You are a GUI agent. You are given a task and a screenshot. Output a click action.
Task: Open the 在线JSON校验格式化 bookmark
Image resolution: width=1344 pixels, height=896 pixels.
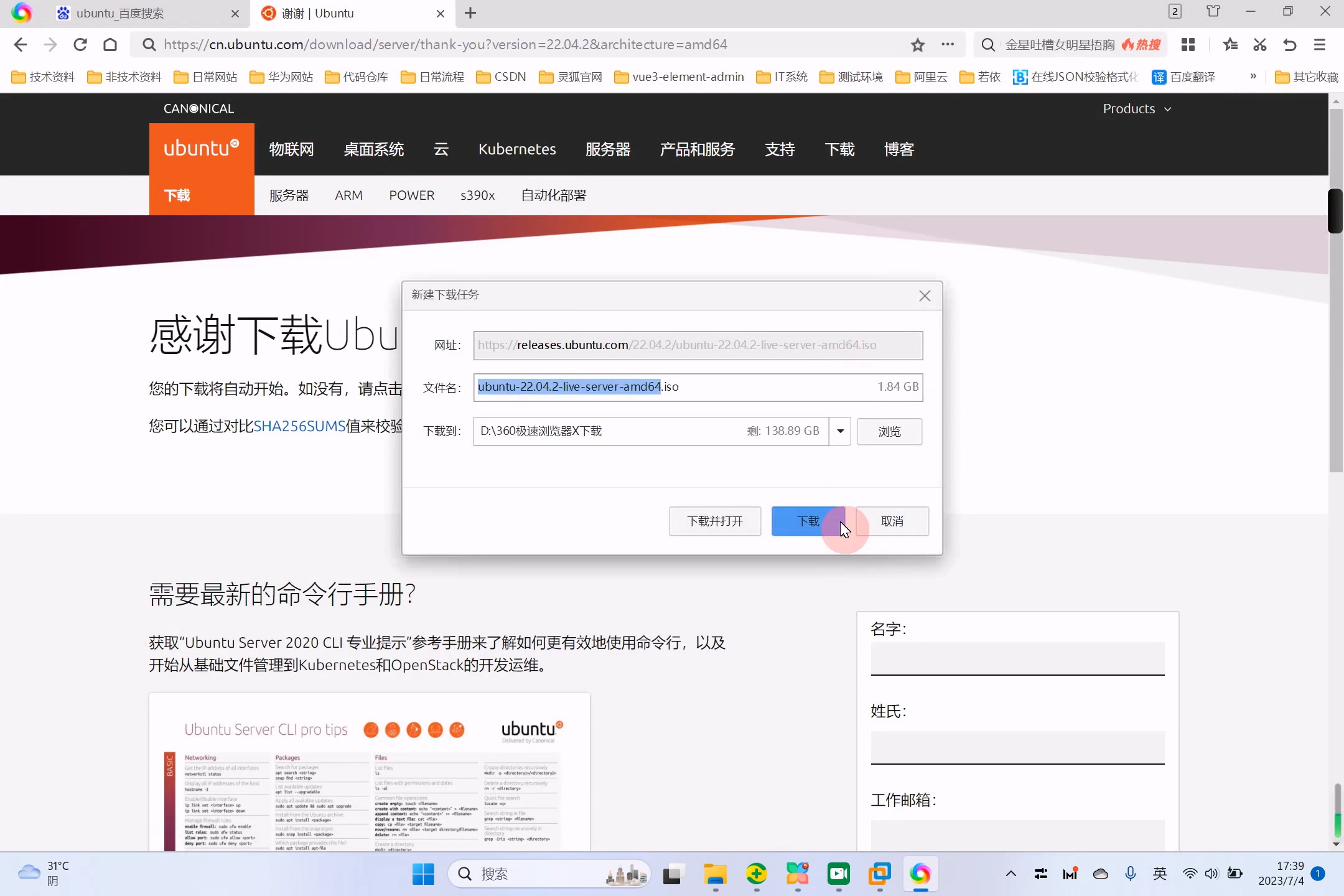[x=1076, y=77]
